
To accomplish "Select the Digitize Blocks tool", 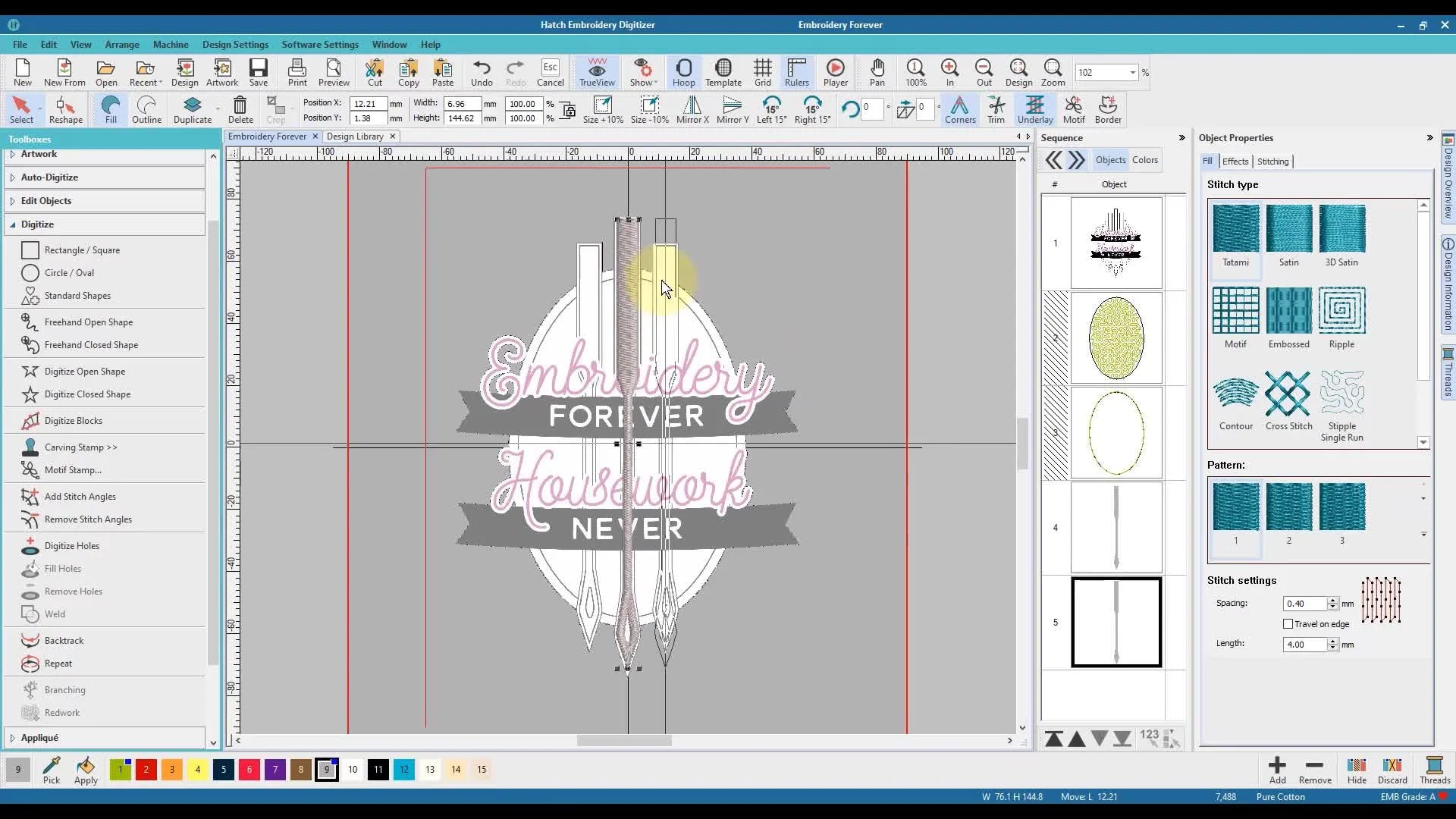I will (73, 420).
